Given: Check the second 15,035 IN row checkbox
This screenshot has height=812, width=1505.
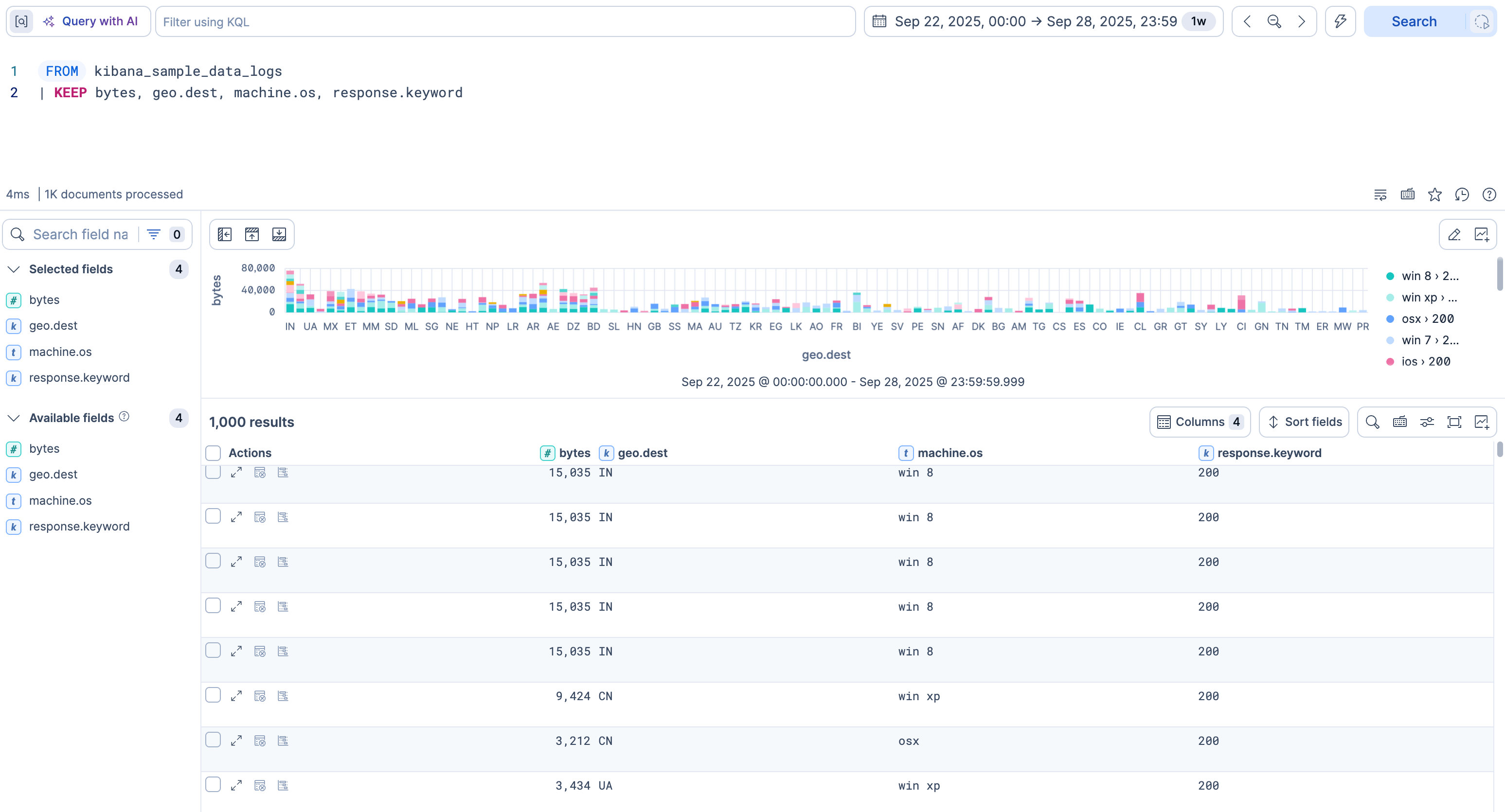Looking at the screenshot, I should tap(213, 516).
